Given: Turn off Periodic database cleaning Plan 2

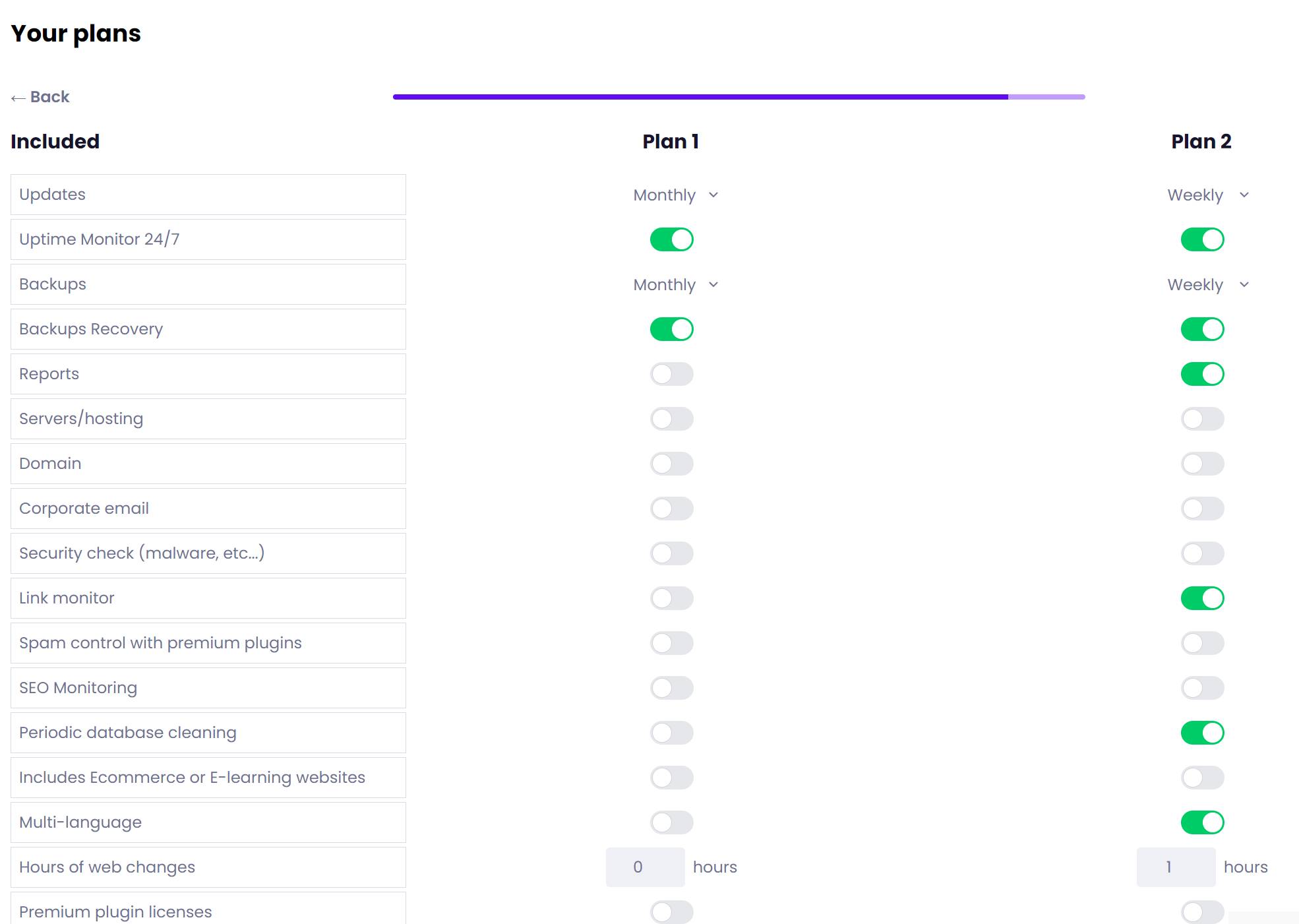Looking at the screenshot, I should coord(1202,733).
